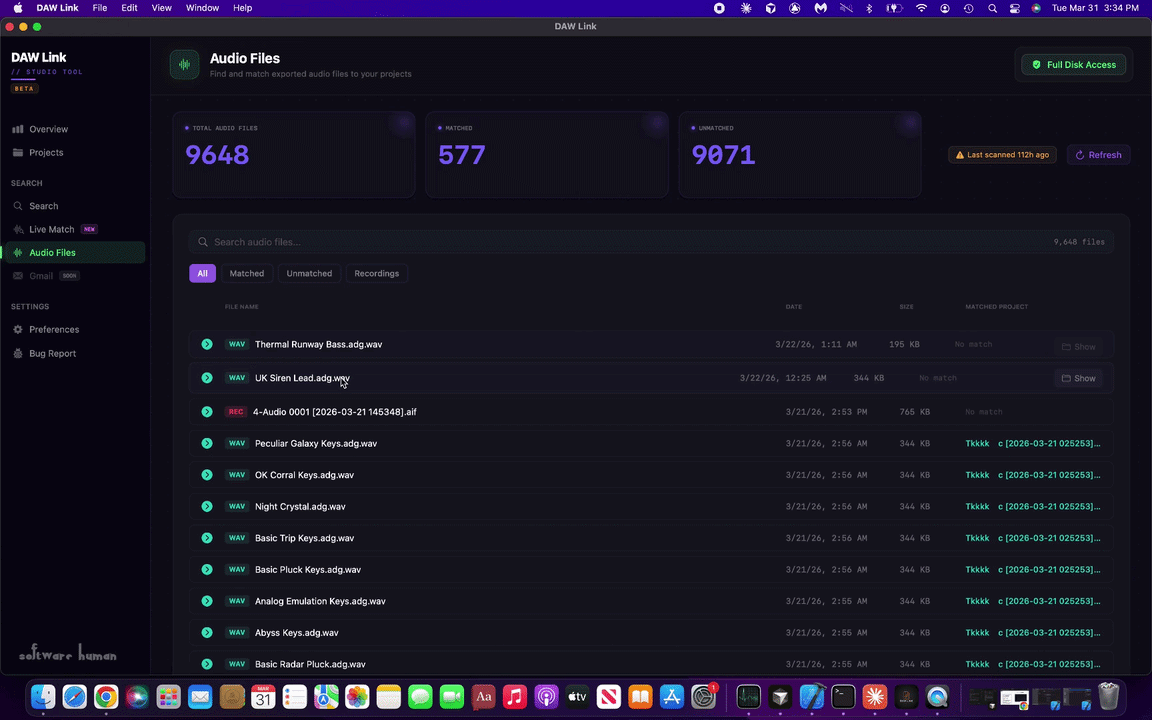This screenshot has width=1152, height=720.
Task: Open Wi-Fi menu in menu bar
Action: click(x=921, y=8)
